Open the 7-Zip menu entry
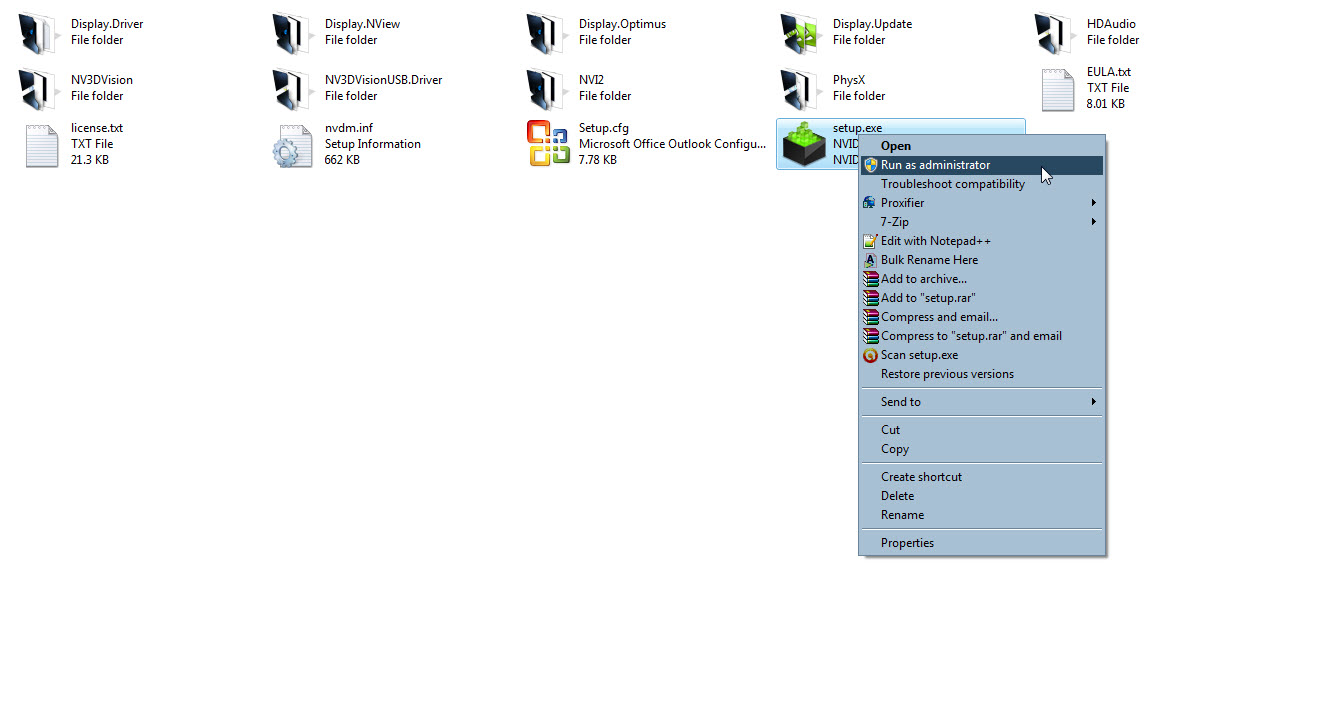Viewport: 1342px width, 728px height. pyautogui.click(x=982, y=222)
